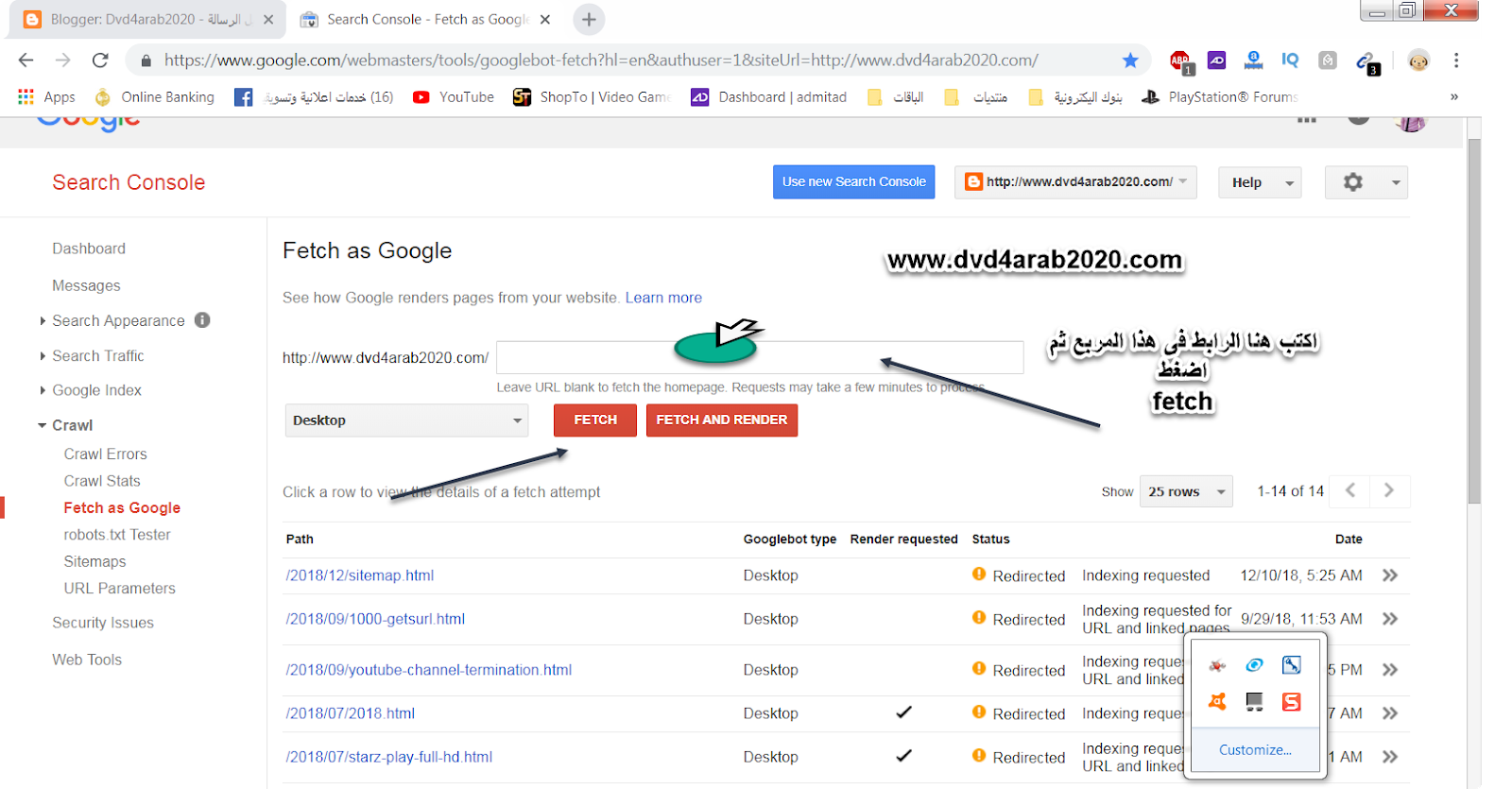Open the Chrome profile avatar
Image resolution: width=1512 pixels, height=789 pixels.
(x=1418, y=60)
